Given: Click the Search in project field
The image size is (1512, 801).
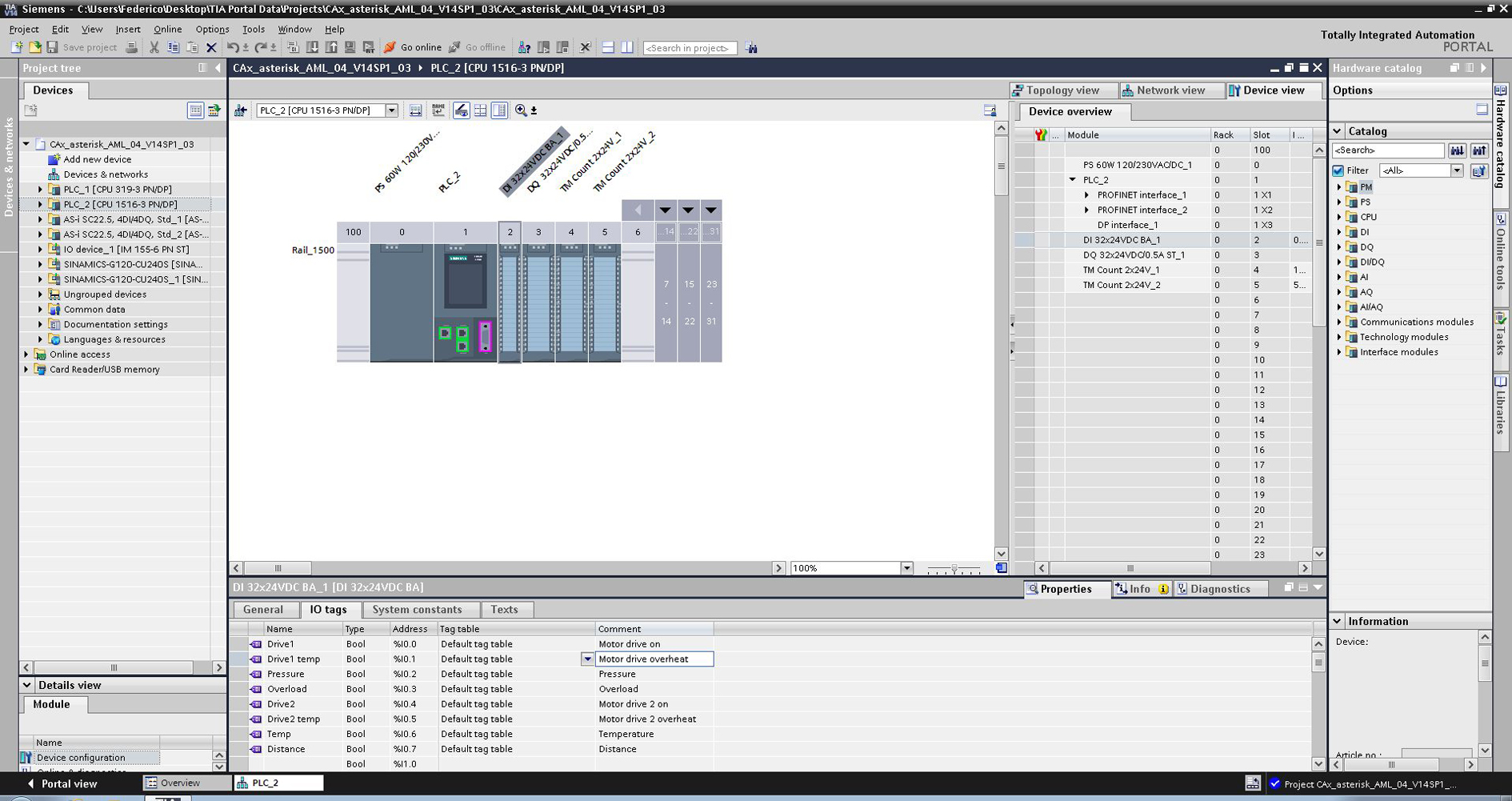Looking at the screenshot, I should pyautogui.click(x=689, y=48).
